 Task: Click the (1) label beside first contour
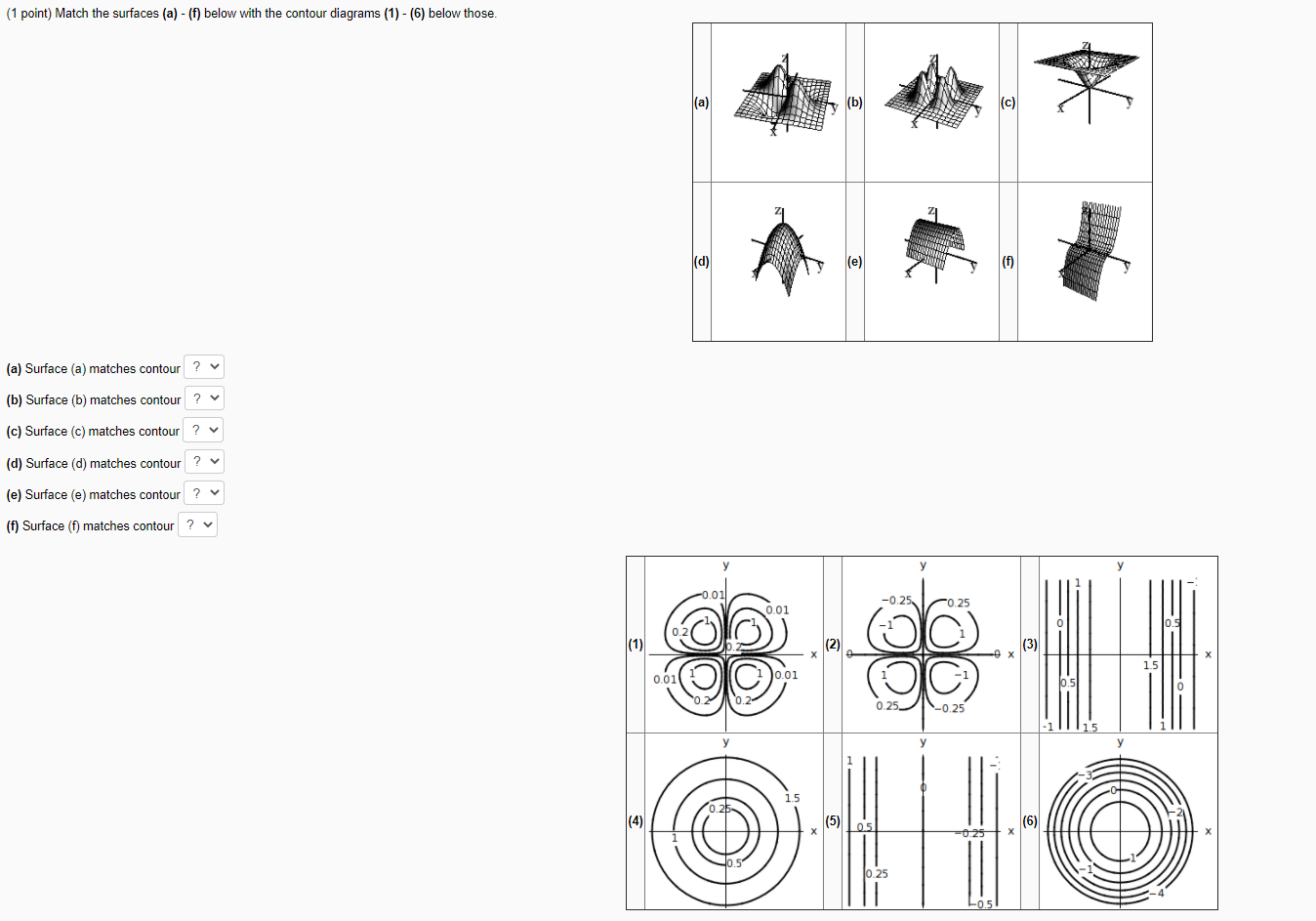pos(636,644)
